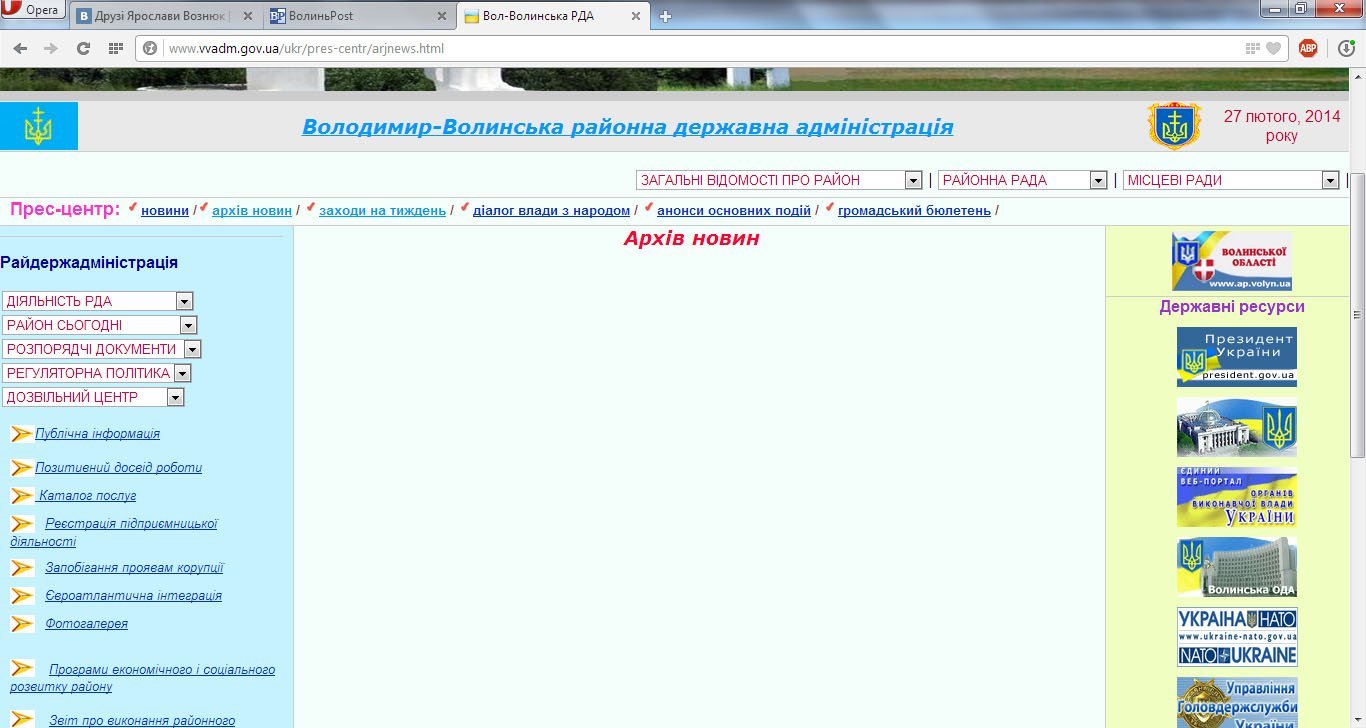1366x728 pixels.
Task: Click the heart bookmark icon in address bar
Action: 1273,48
